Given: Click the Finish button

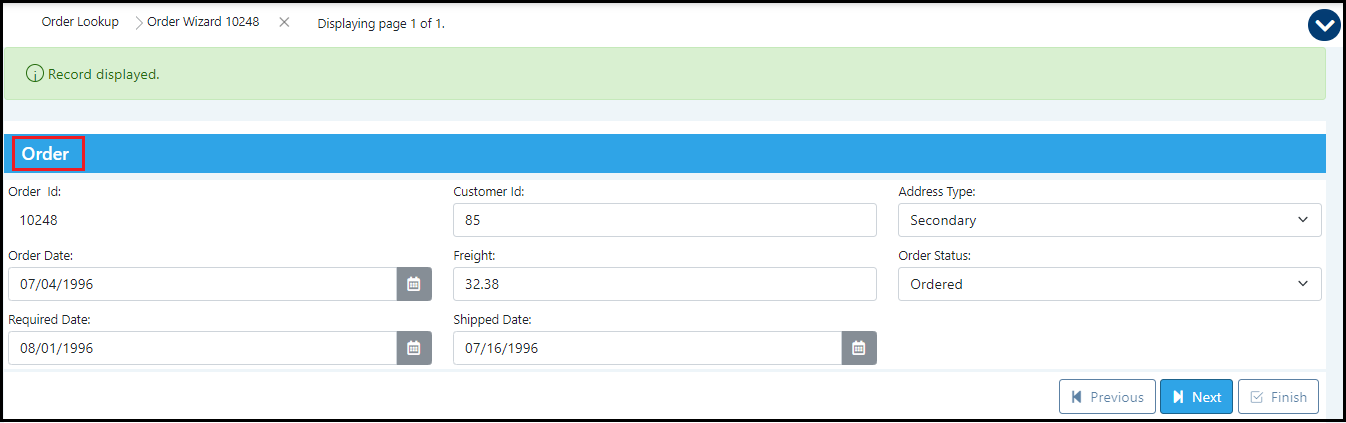Looking at the screenshot, I should point(1278,397).
